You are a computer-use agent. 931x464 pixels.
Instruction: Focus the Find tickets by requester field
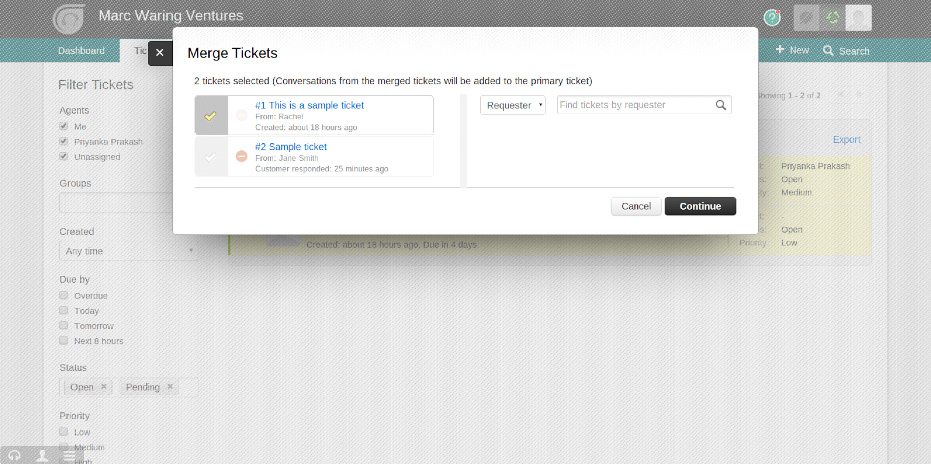[x=635, y=105]
